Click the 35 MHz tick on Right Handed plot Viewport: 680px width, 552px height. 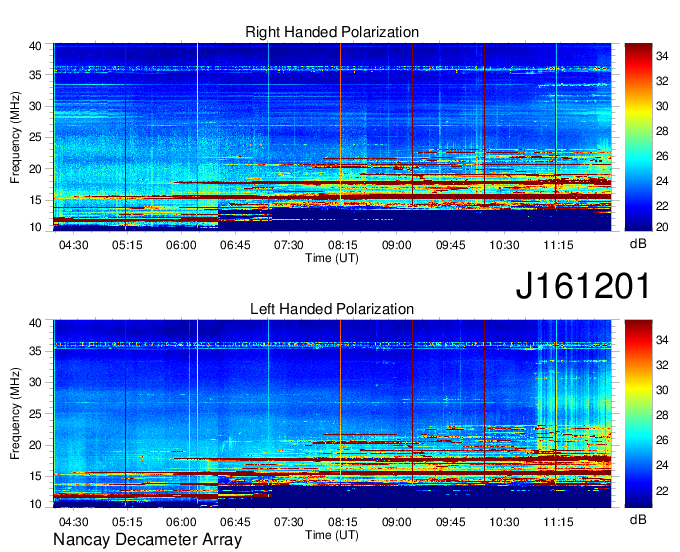(35, 75)
